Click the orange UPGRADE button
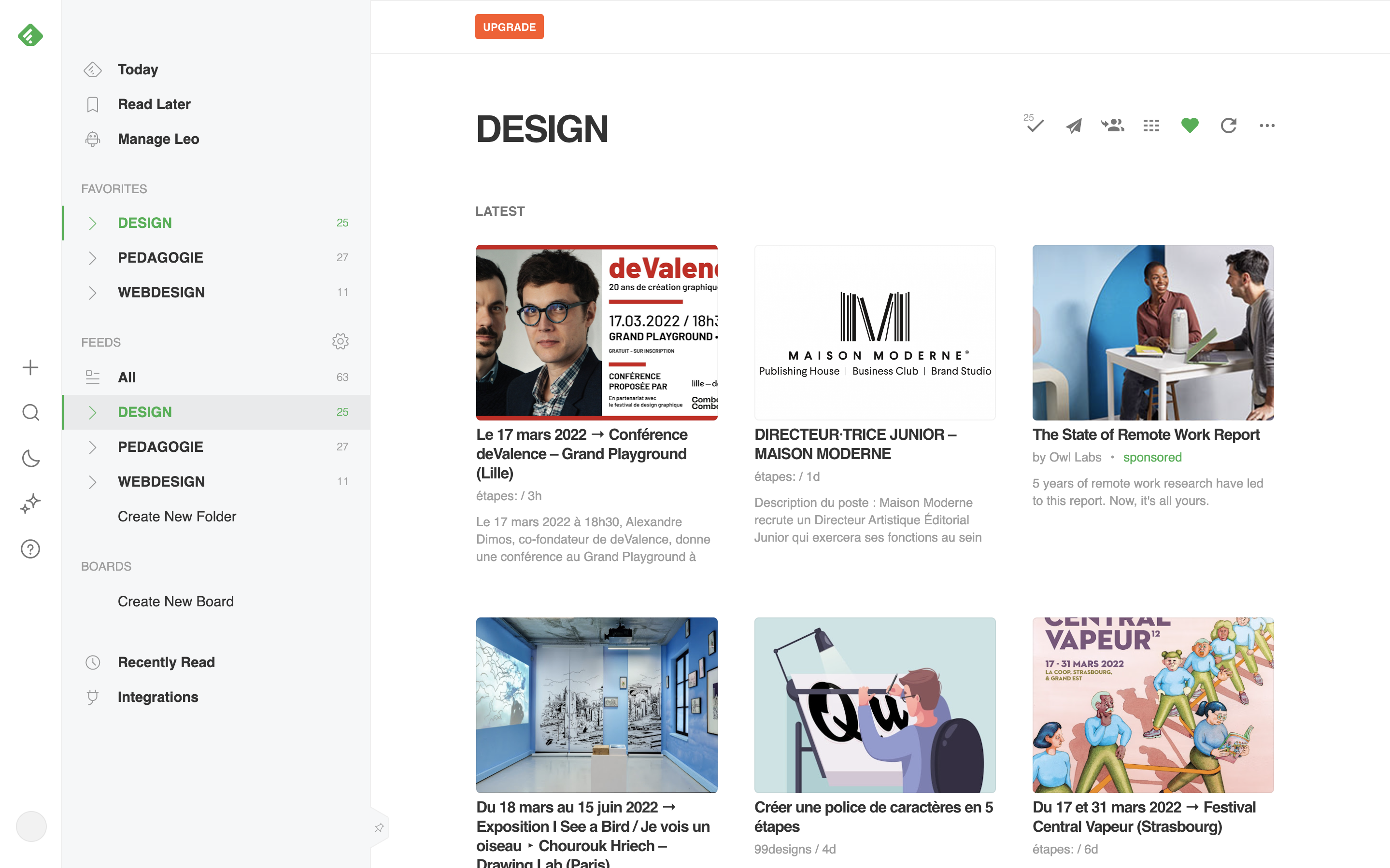This screenshot has height=868, width=1390. 509,27
